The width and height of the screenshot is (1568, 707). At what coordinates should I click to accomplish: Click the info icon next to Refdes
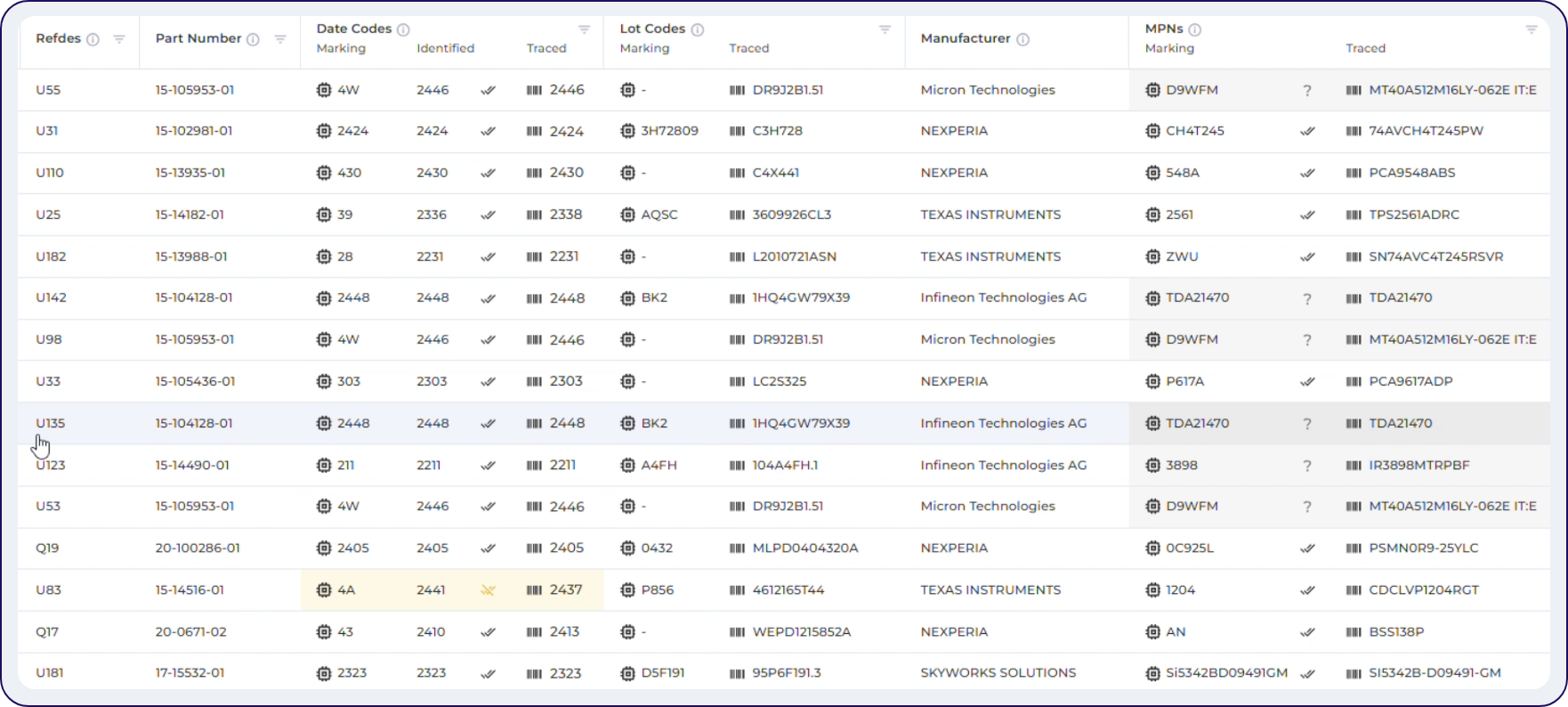pyautogui.click(x=93, y=39)
